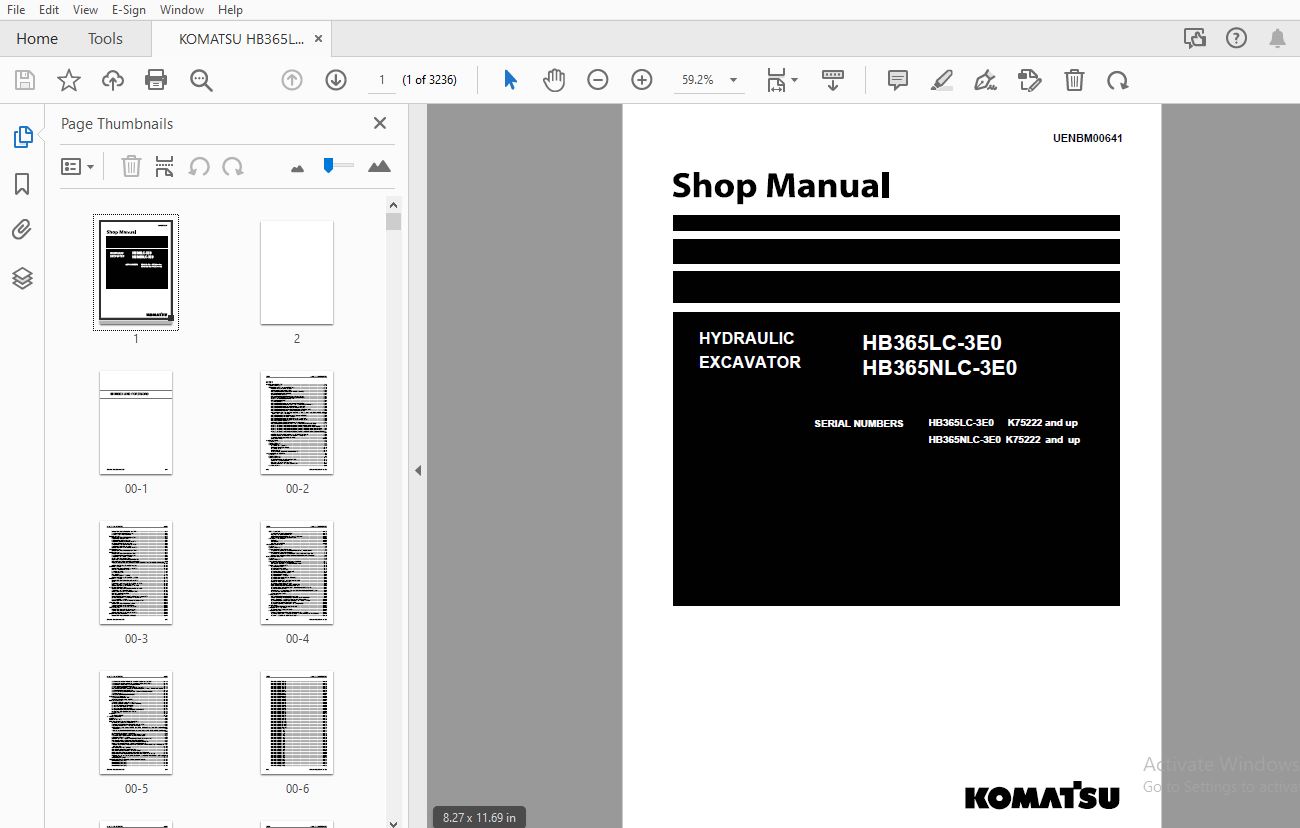Screen dimensions: 1300x828
Task: Add a sticky note comment
Action: coord(898,80)
